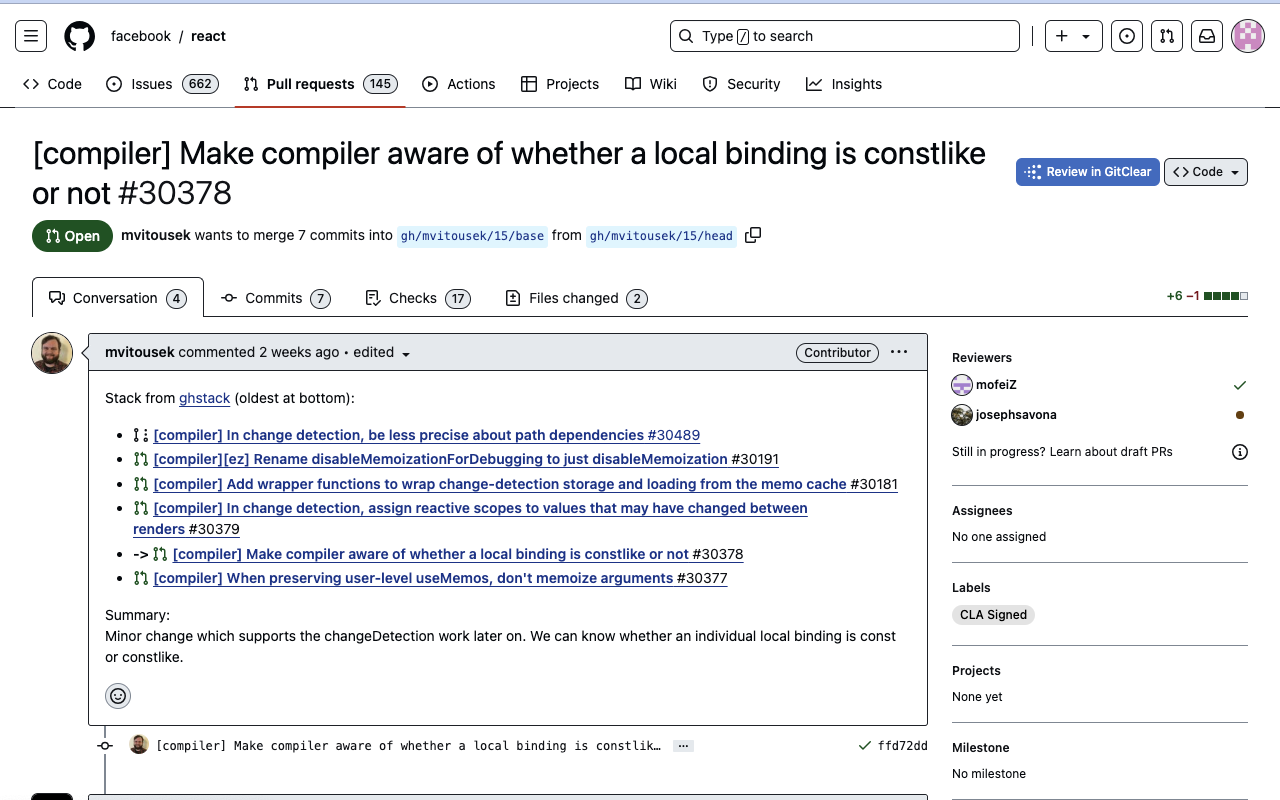This screenshot has height=800, width=1280.
Task: Click the draft PR info icon
Action: [x=1240, y=452]
